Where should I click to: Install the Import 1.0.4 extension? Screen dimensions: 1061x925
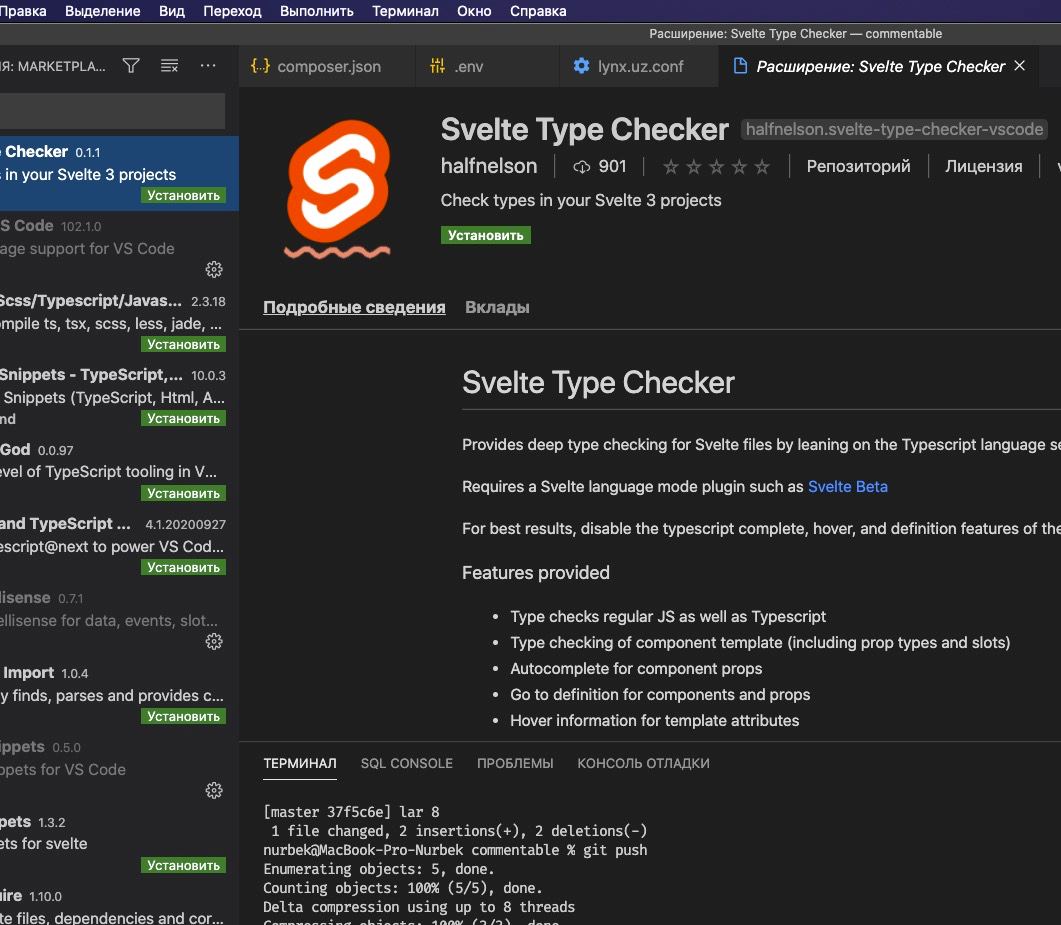point(183,717)
